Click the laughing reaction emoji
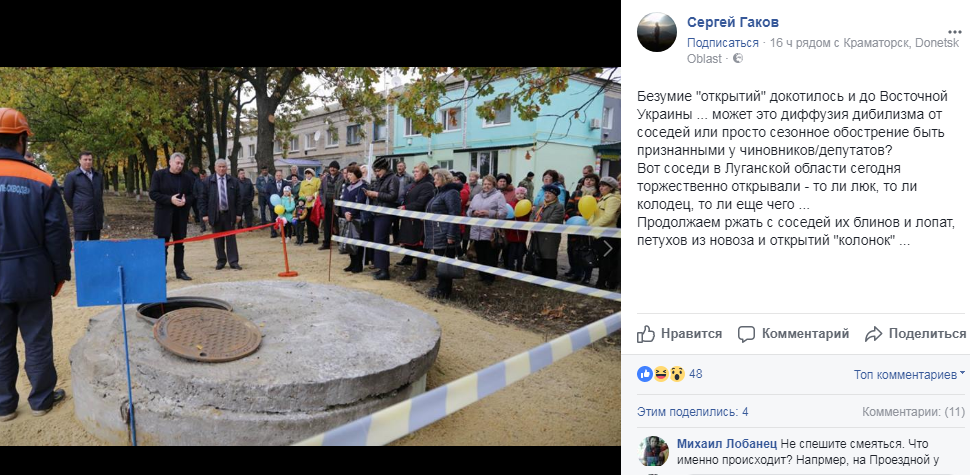 click(x=661, y=374)
